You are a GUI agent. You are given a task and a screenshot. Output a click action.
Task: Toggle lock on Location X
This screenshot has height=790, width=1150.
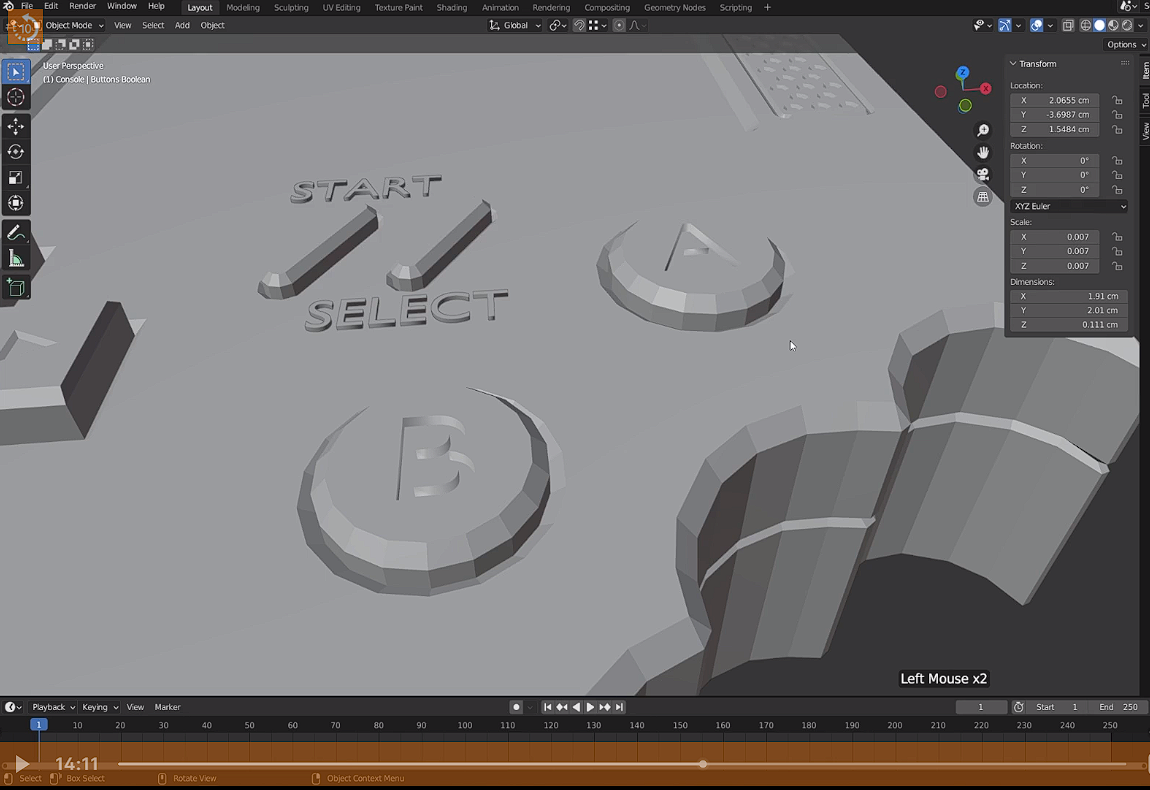(1116, 100)
